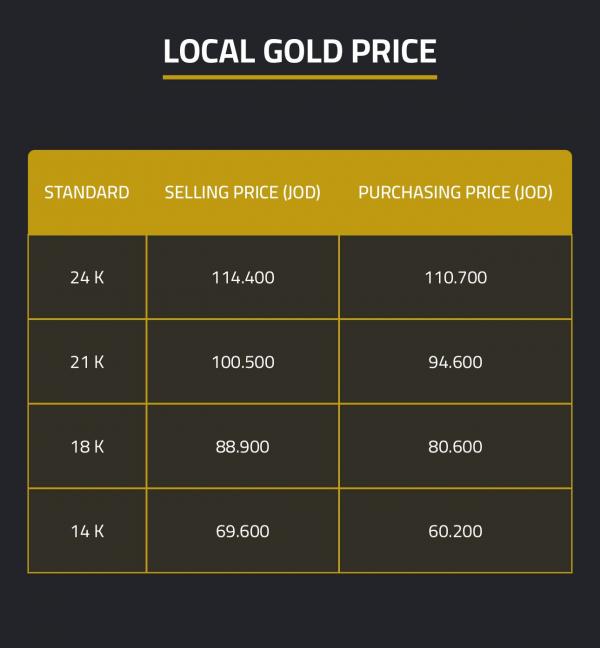Select the STANDARD column header
Image resolution: width=600 pixels, height=648 pixels.
pos(87,192)
